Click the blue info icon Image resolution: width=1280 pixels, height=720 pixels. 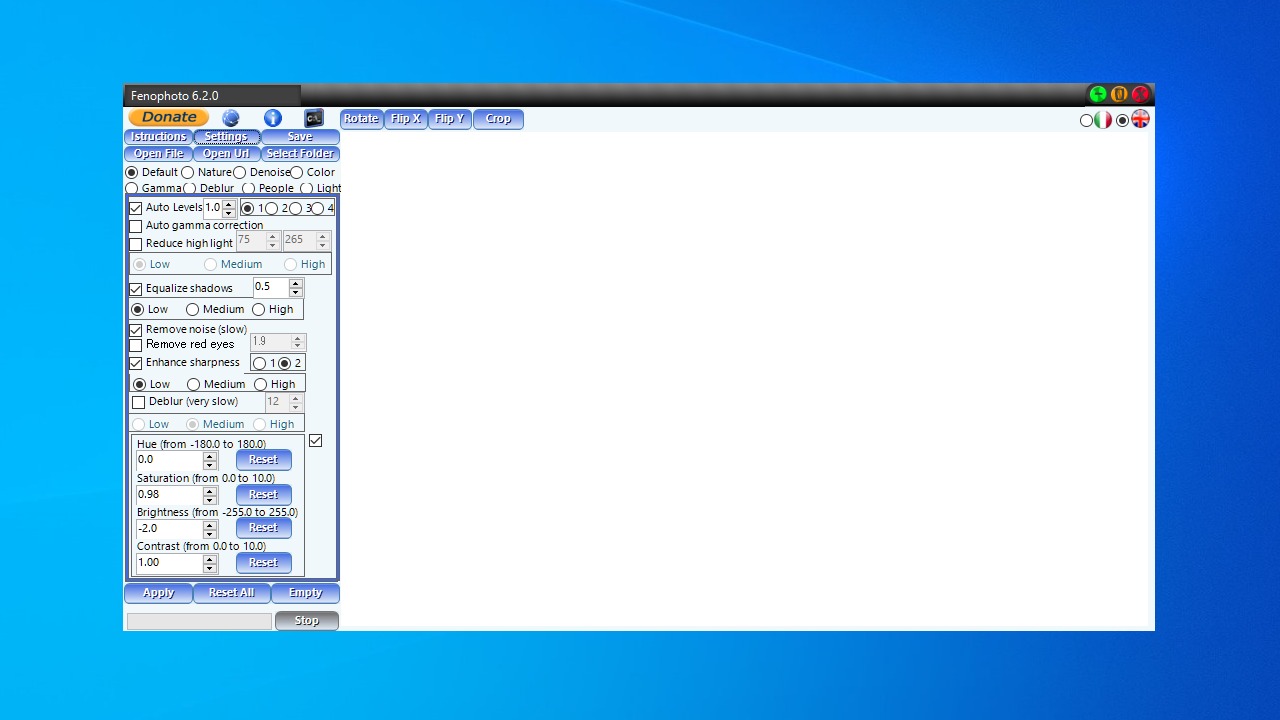[273, 118]
